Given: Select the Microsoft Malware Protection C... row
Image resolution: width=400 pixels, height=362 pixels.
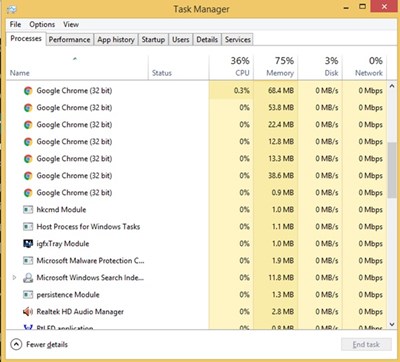Looking at the screenshot, I should click(197, 261).
